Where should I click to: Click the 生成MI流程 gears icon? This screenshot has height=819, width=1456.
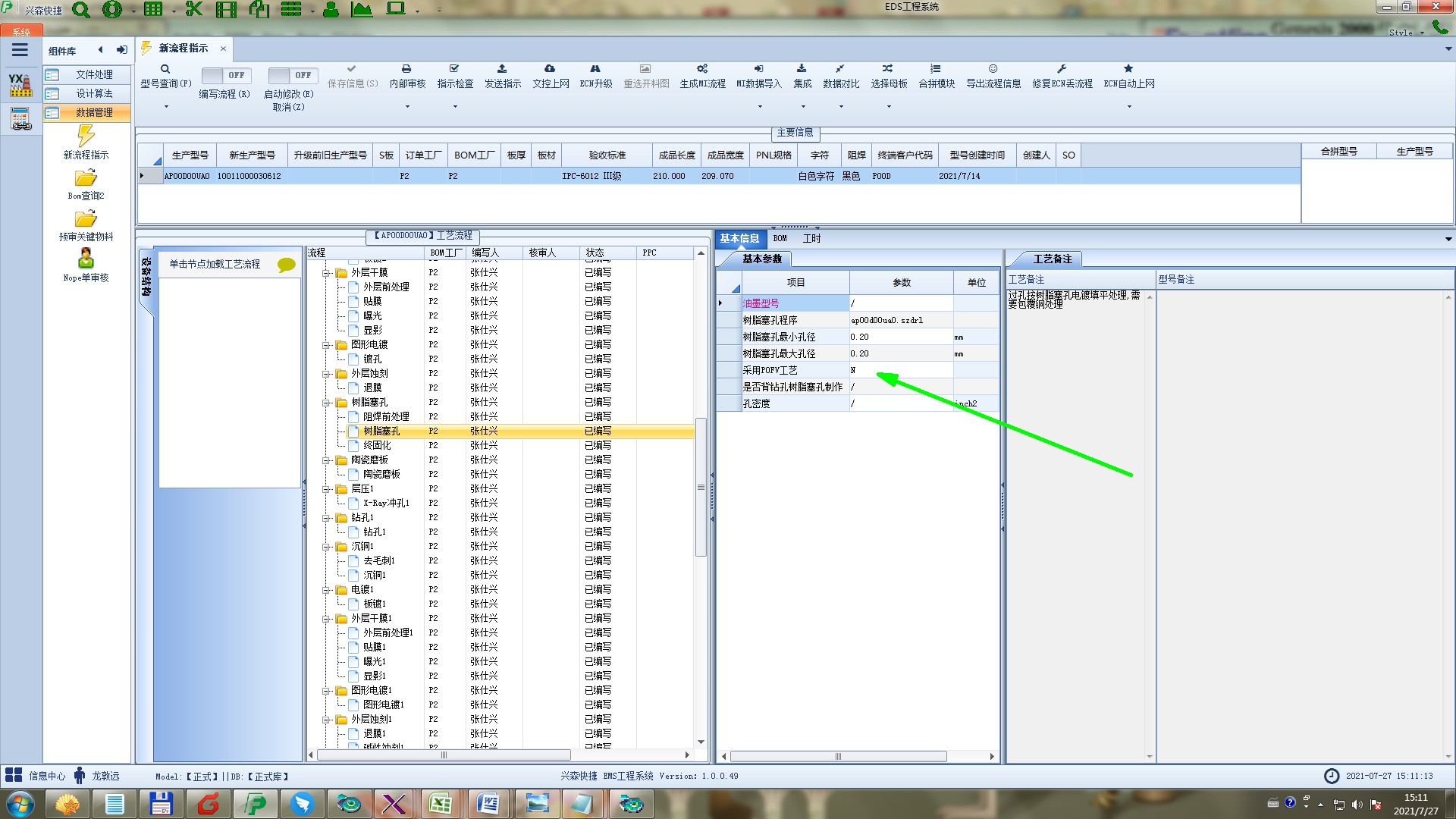[x=702, y=69]
